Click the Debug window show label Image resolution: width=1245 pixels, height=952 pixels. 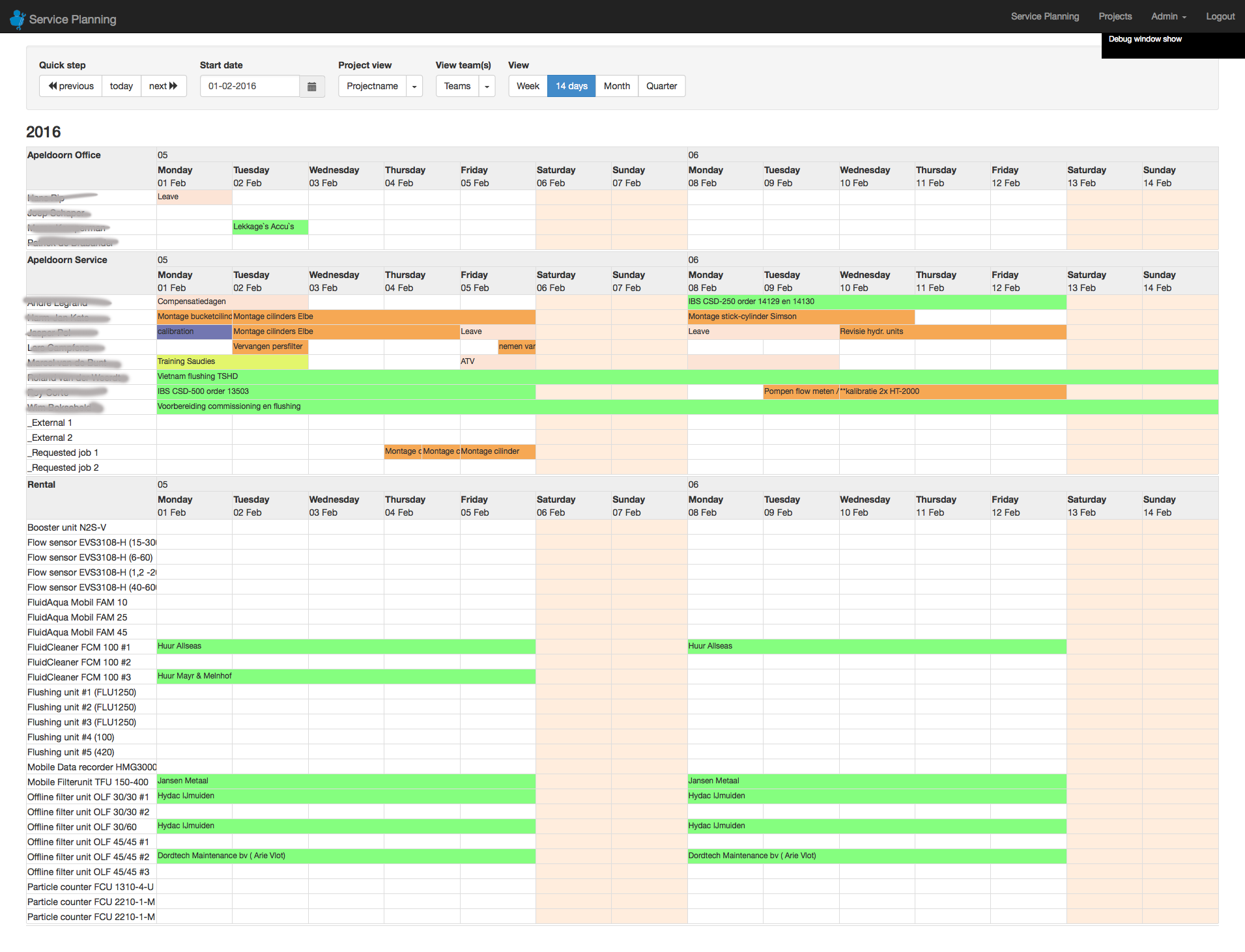point(1145,39)
